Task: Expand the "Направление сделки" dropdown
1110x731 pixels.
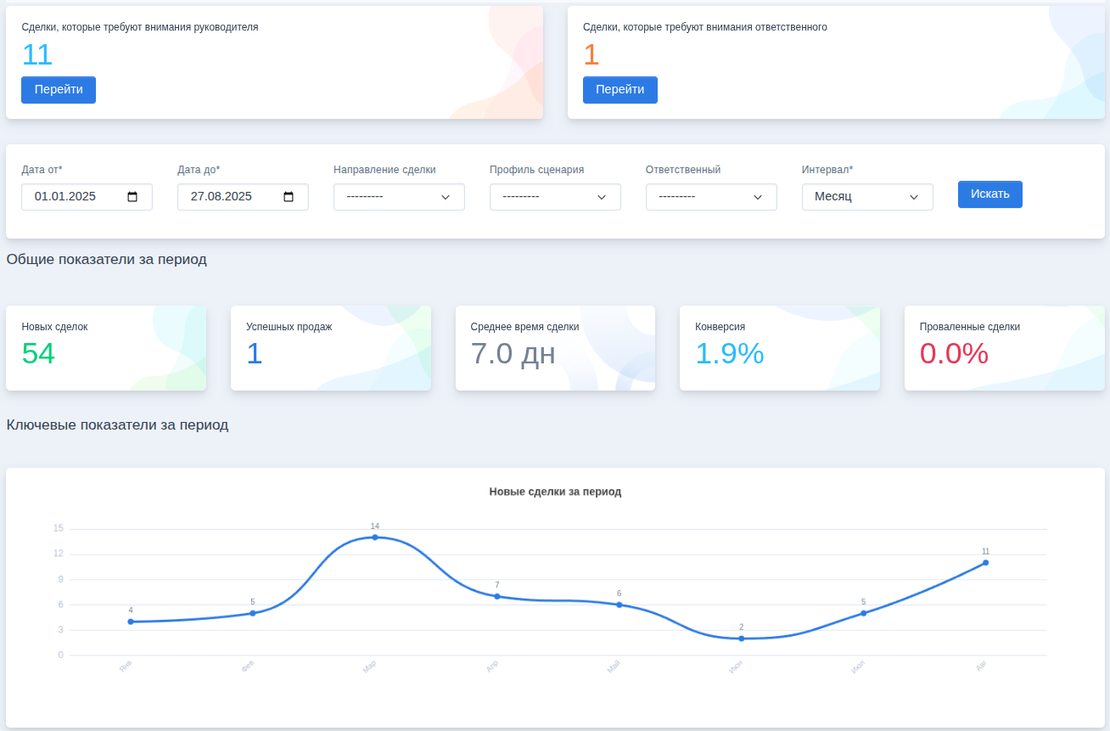Action: pyautogui.click(x=398, y=197)
